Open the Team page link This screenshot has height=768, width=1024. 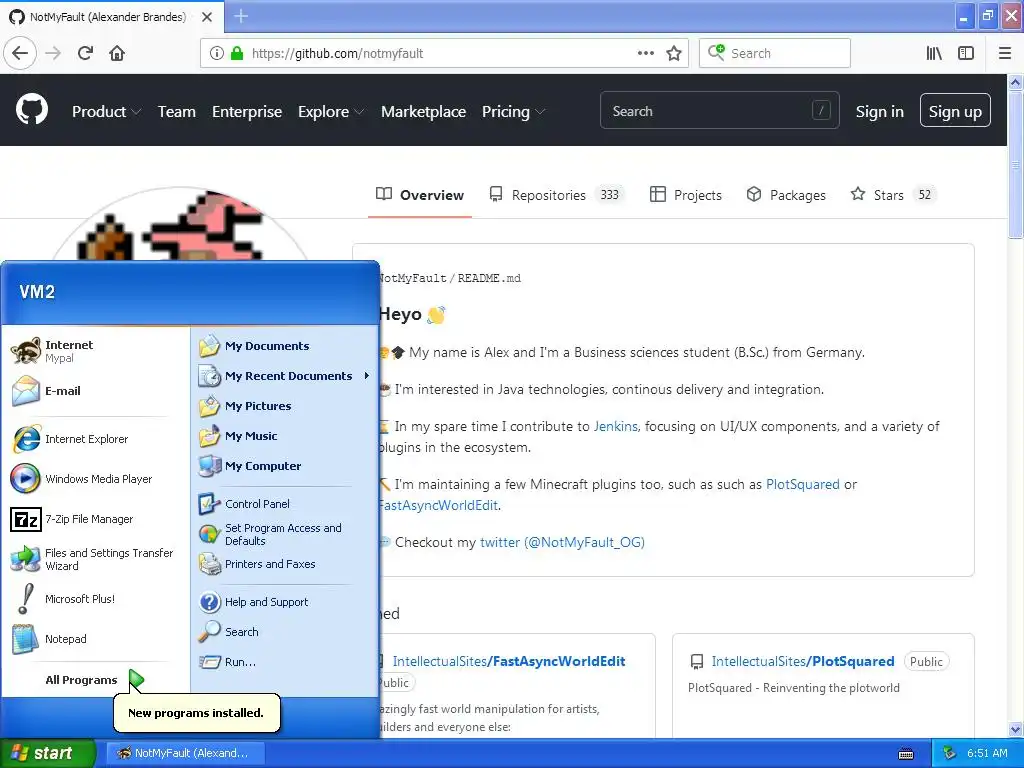pyautogui.click(x=176, y=112)
